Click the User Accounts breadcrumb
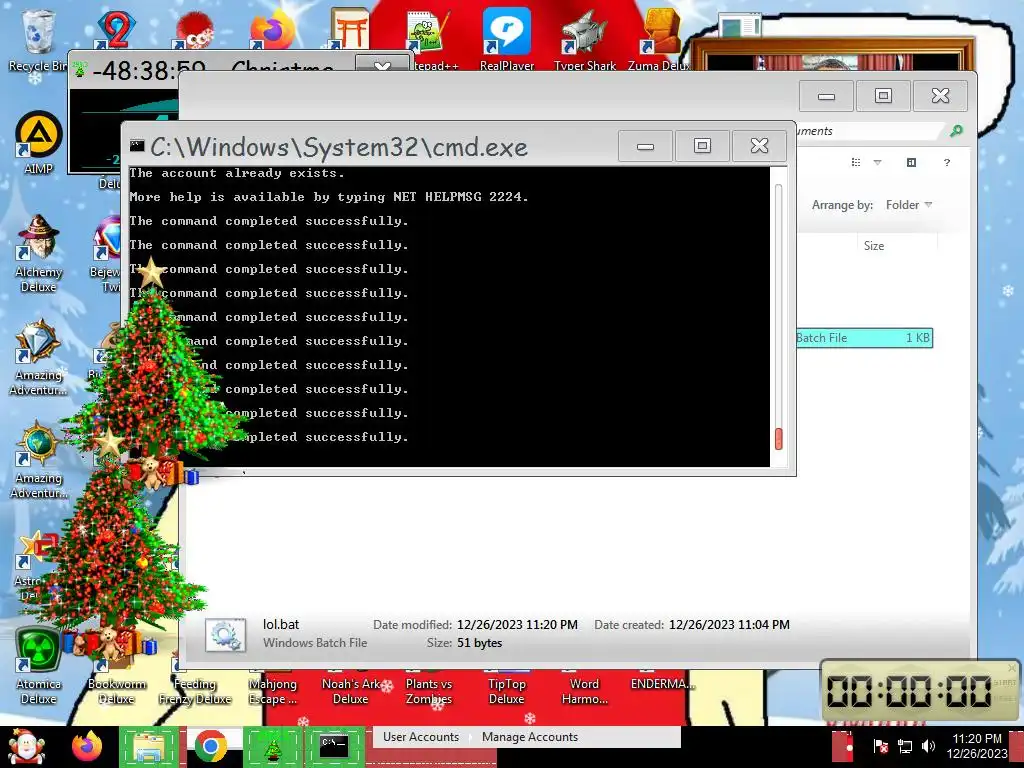 click(x=421, y=737)
